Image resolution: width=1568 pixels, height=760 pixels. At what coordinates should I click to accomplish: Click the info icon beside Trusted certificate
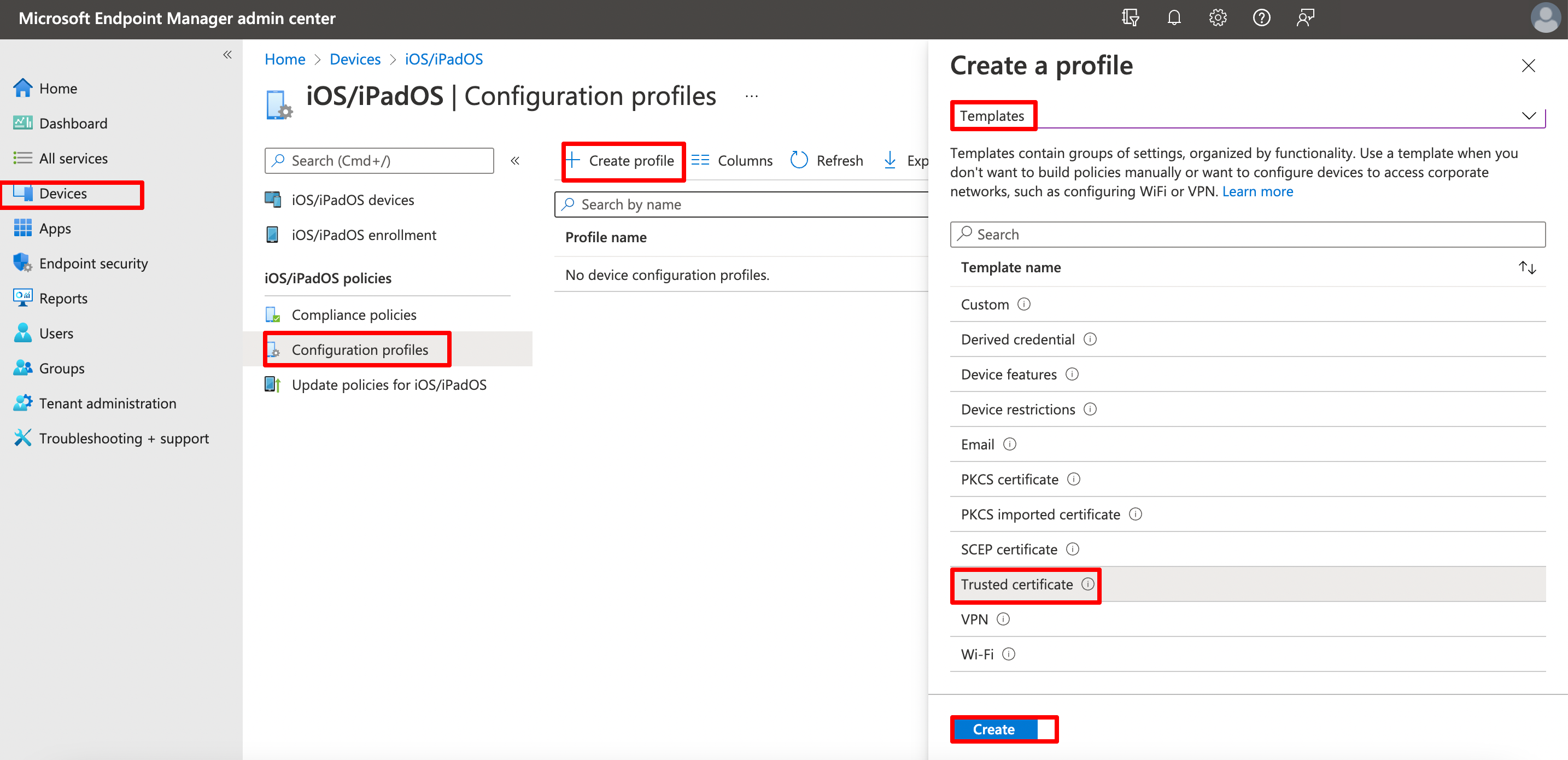(1089, 584)
